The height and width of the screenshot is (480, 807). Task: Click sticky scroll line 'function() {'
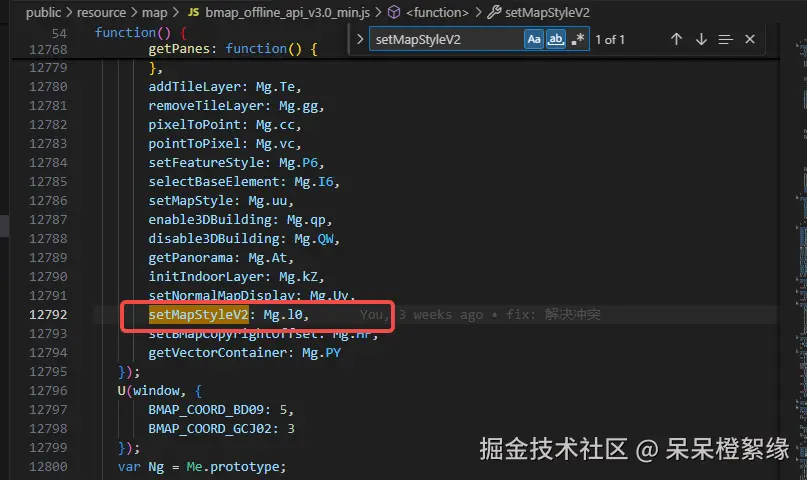[x=141, y=33]
